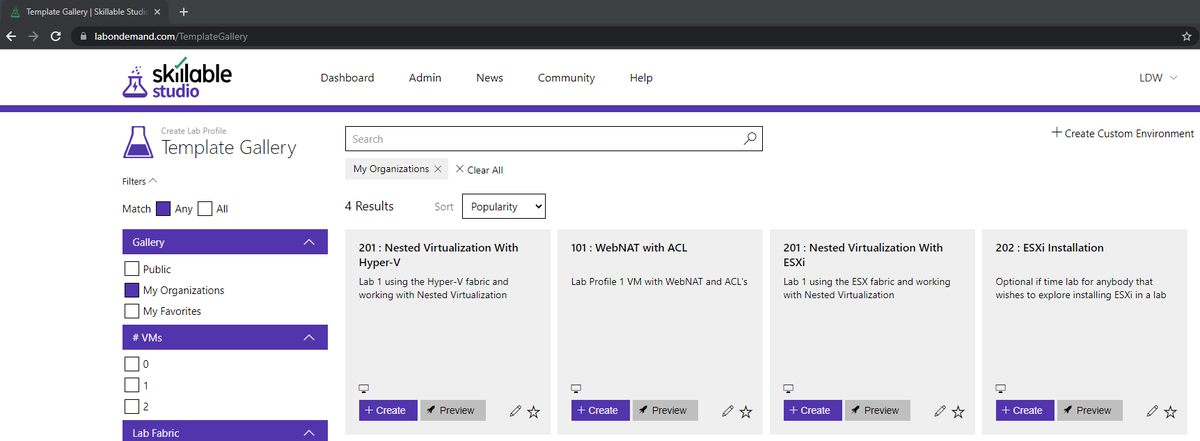Click the 101 : WebNAT with ACL title
This screenshot has width=1200, height=441.
pos(629,247)
